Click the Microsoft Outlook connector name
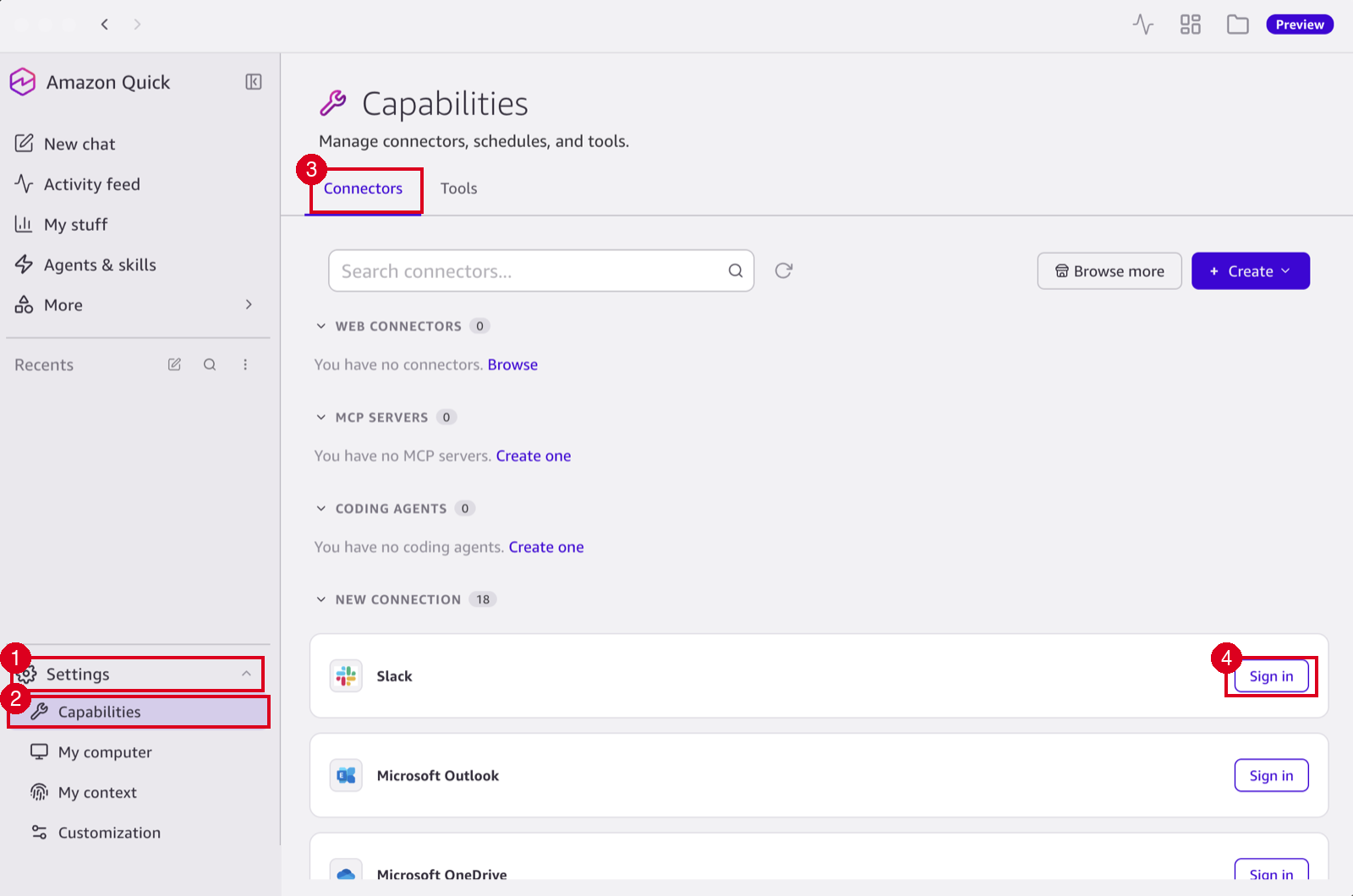 438,775
